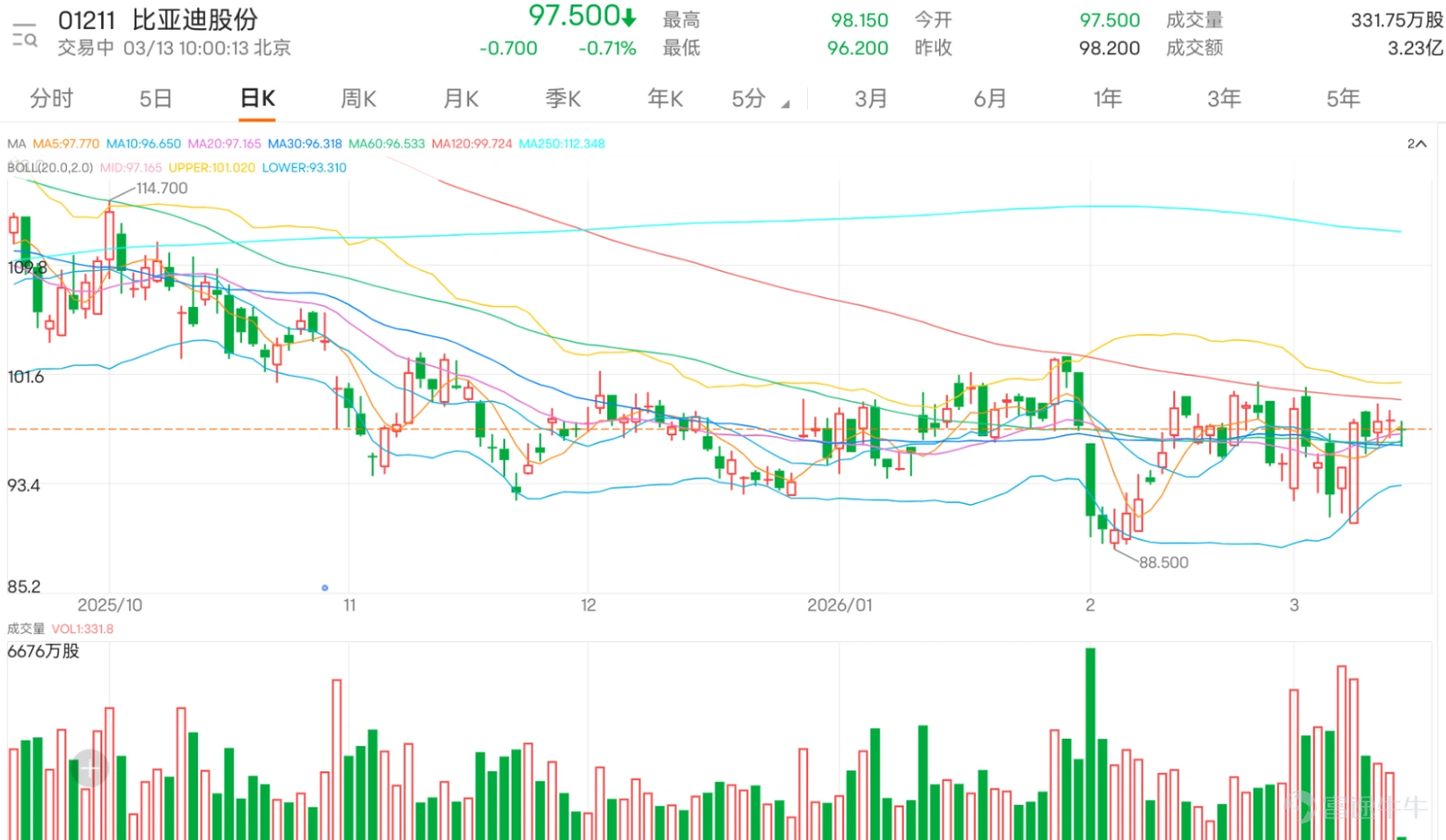Click the 成交量 VOL:331.8 label
1446x840 pixels.
(61, 629)
